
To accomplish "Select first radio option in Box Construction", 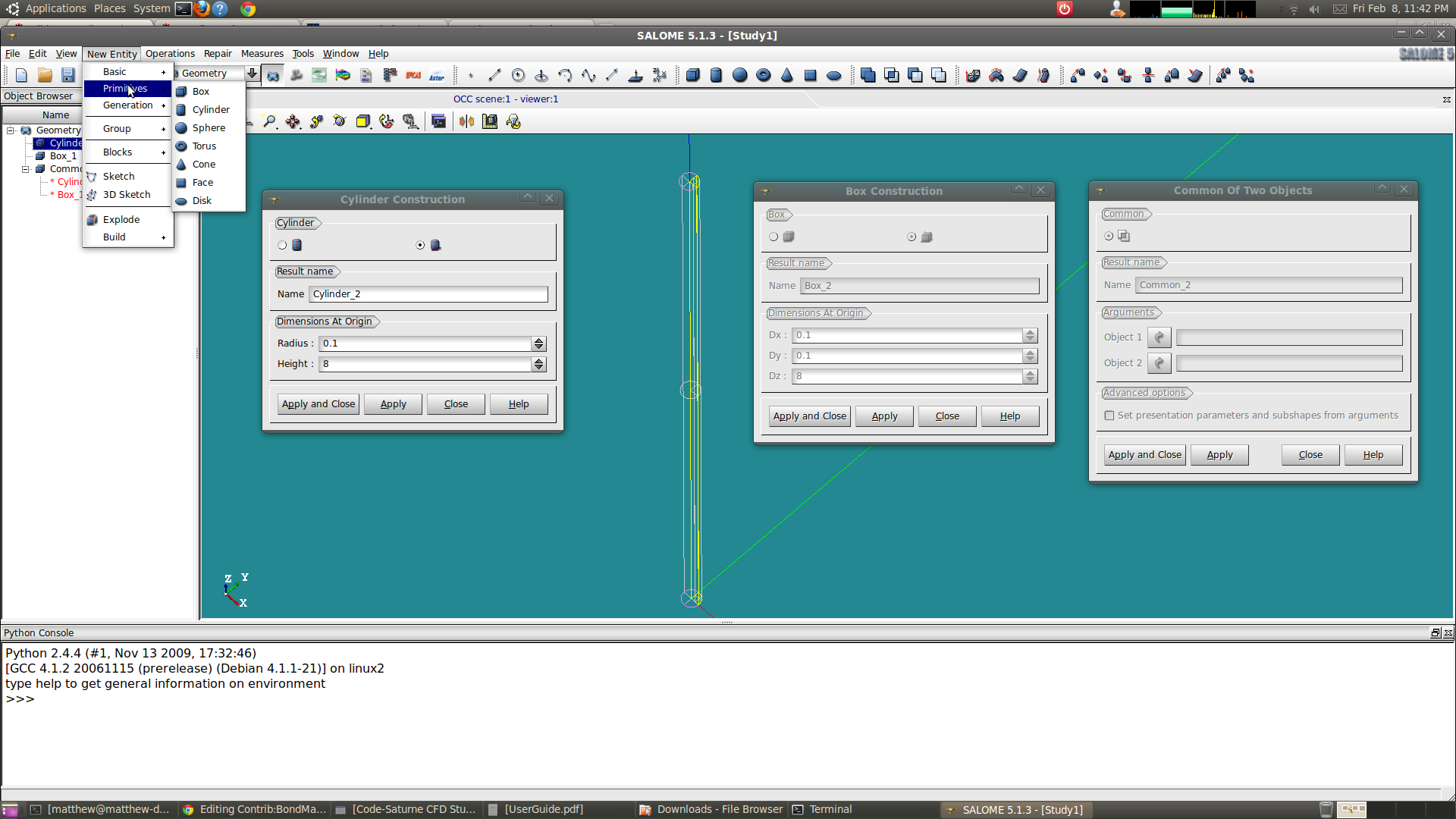I will [773, 237].
